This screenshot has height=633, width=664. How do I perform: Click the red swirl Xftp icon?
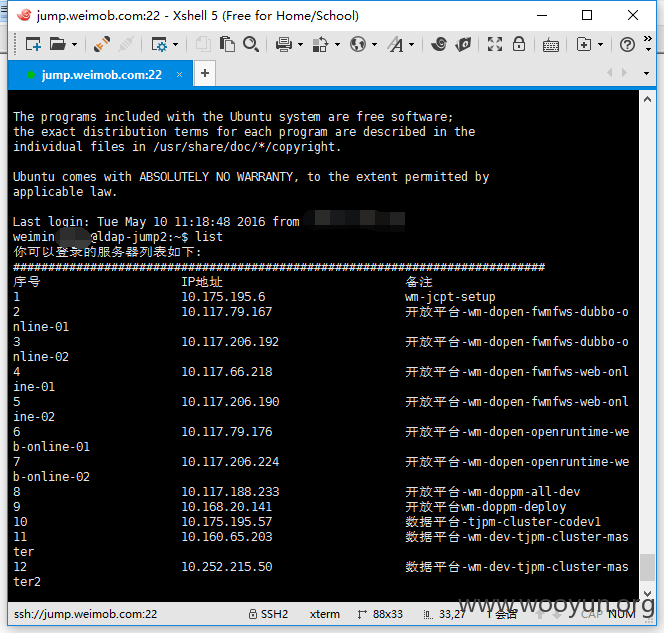point(439,44)
